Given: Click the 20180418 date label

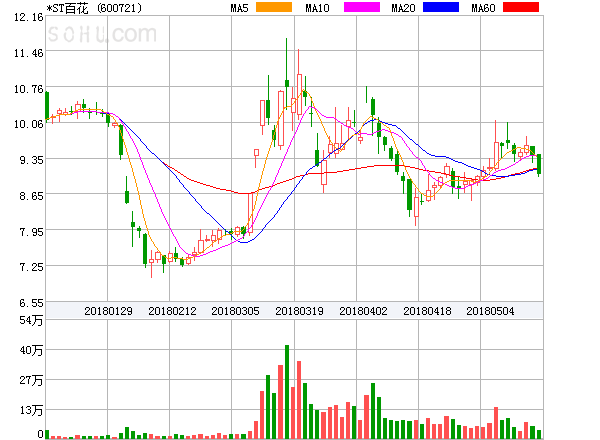Looking at the screenshot, I should [x=427, y=311].
